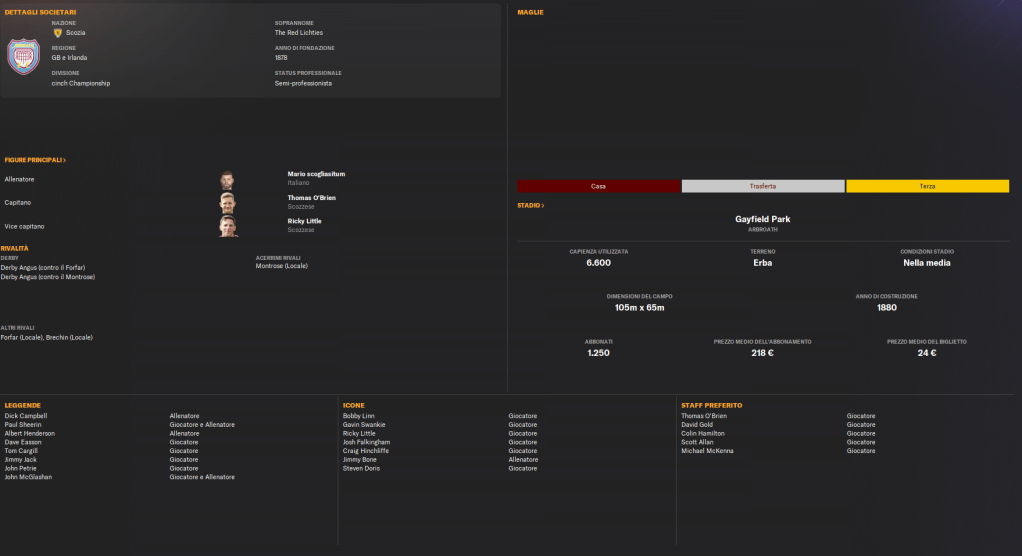The width and height of the screenshot is (1022, 556).
Task: Select Bobby Linn in Icone list
Action: (x=358, y=416)
